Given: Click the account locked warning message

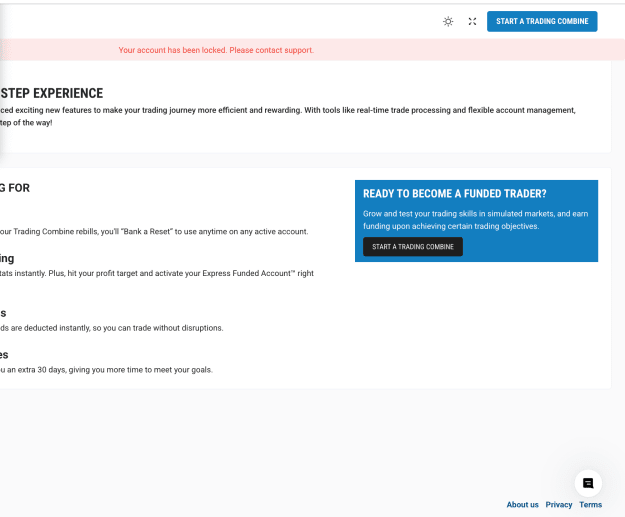Looking at the screenshot, I should (x=216, y=50).
